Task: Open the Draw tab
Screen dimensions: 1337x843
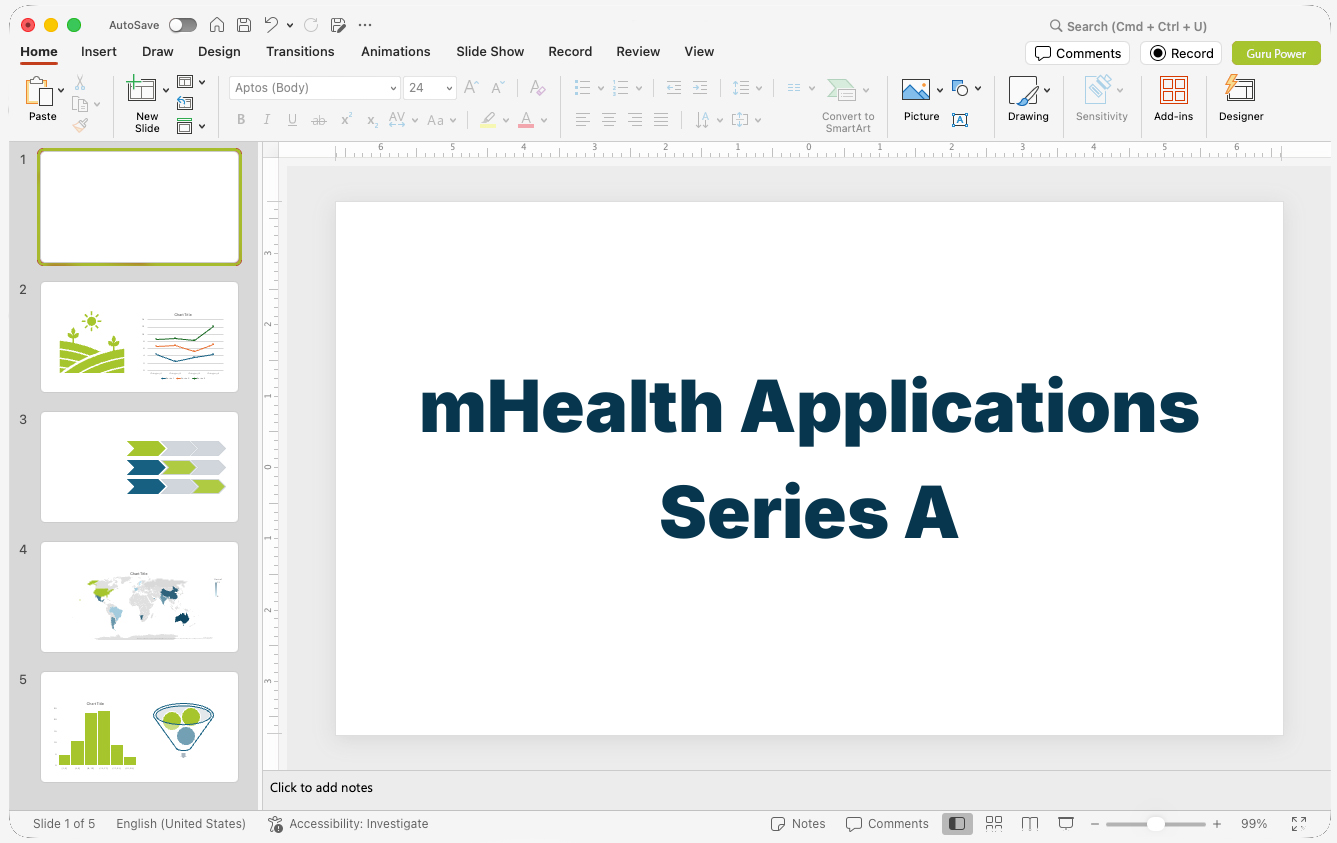Action: 158,51
